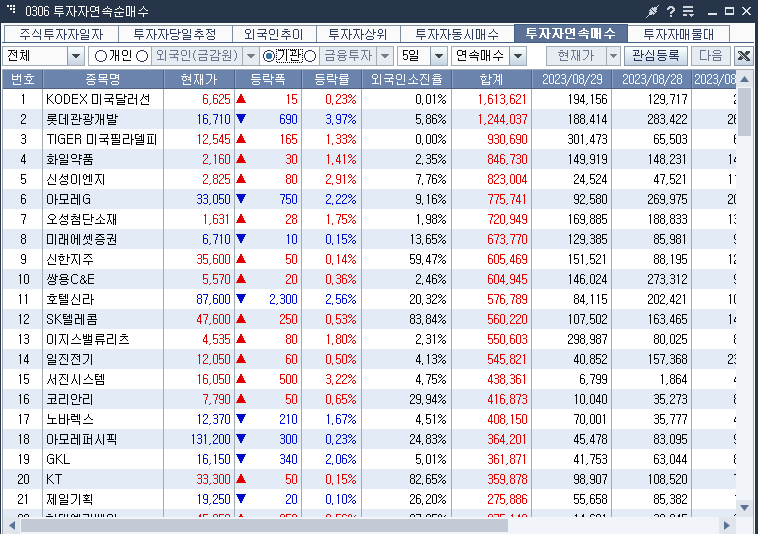Viewport: 758px width, 534px height.
Task: Select 쌍용C&E stock name
Action: (70, 280)
